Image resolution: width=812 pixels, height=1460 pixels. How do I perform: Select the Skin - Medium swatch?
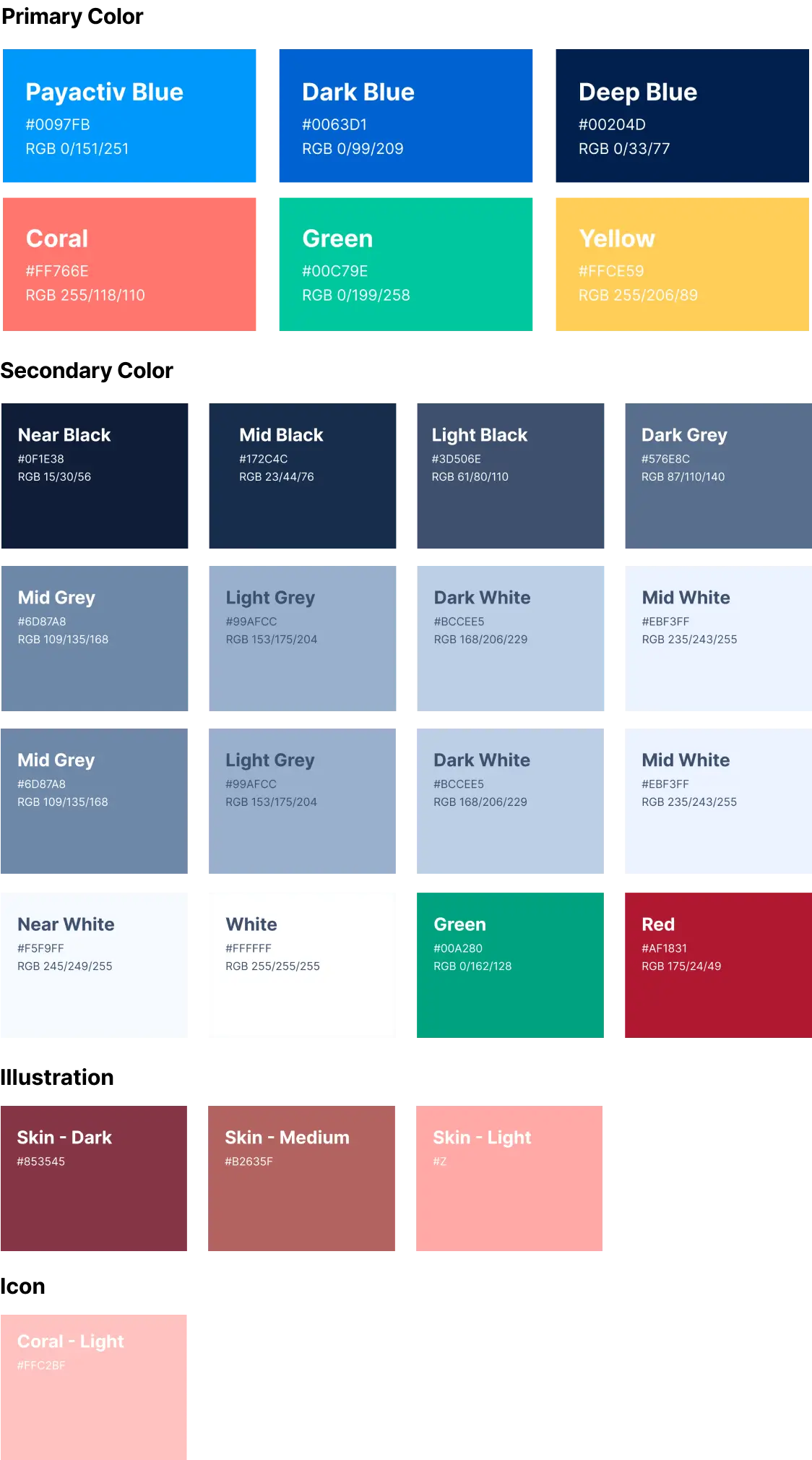301,1178
